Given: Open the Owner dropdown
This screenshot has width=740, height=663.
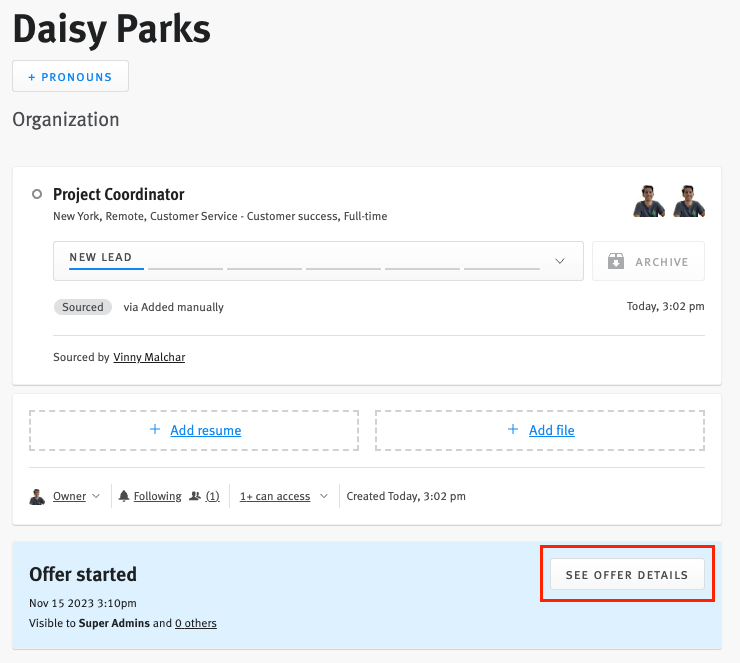Looking at the screenshot, I should [x=77, y=496].
